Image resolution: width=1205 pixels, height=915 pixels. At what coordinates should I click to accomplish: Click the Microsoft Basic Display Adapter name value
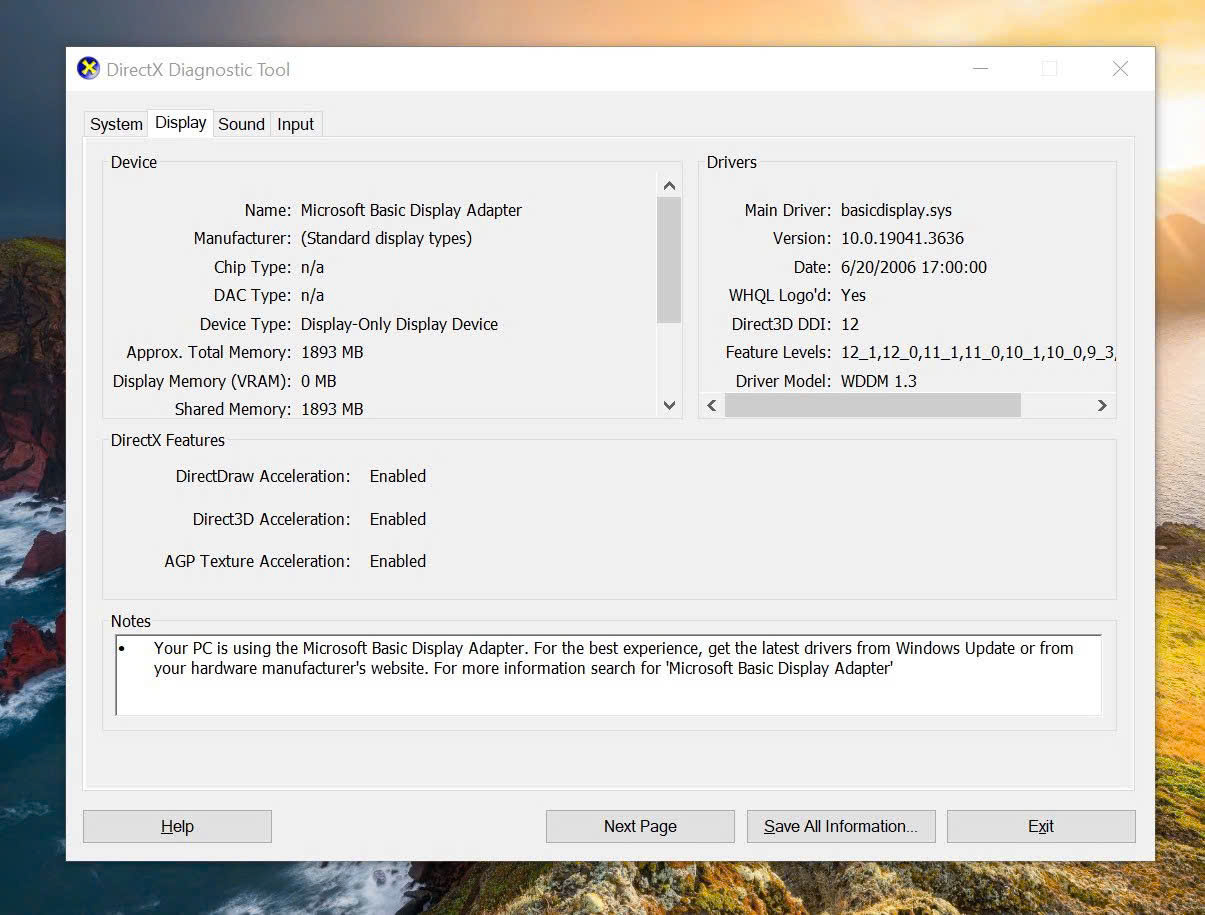point(411,210)
